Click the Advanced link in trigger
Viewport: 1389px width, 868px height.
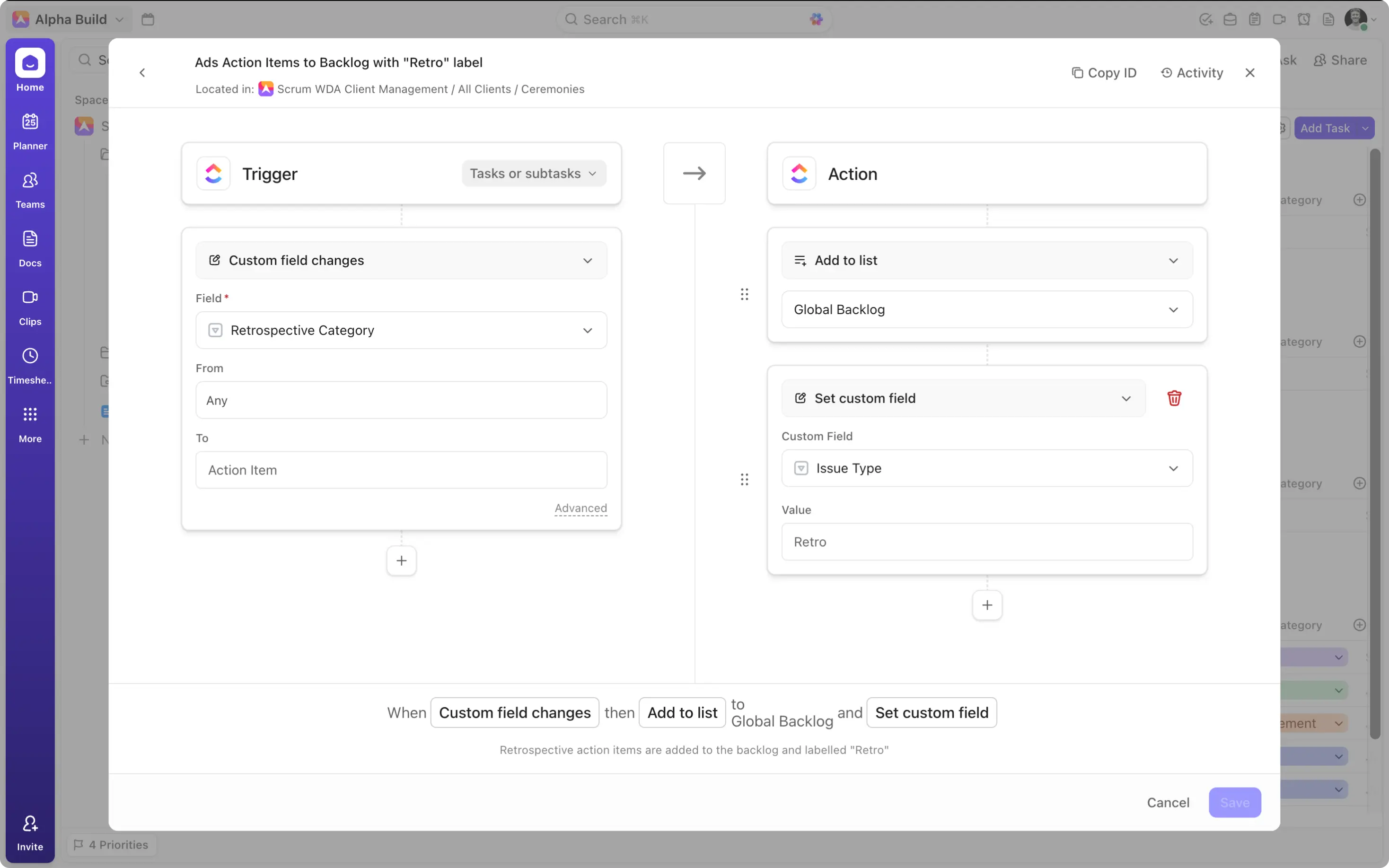[580, 508]
